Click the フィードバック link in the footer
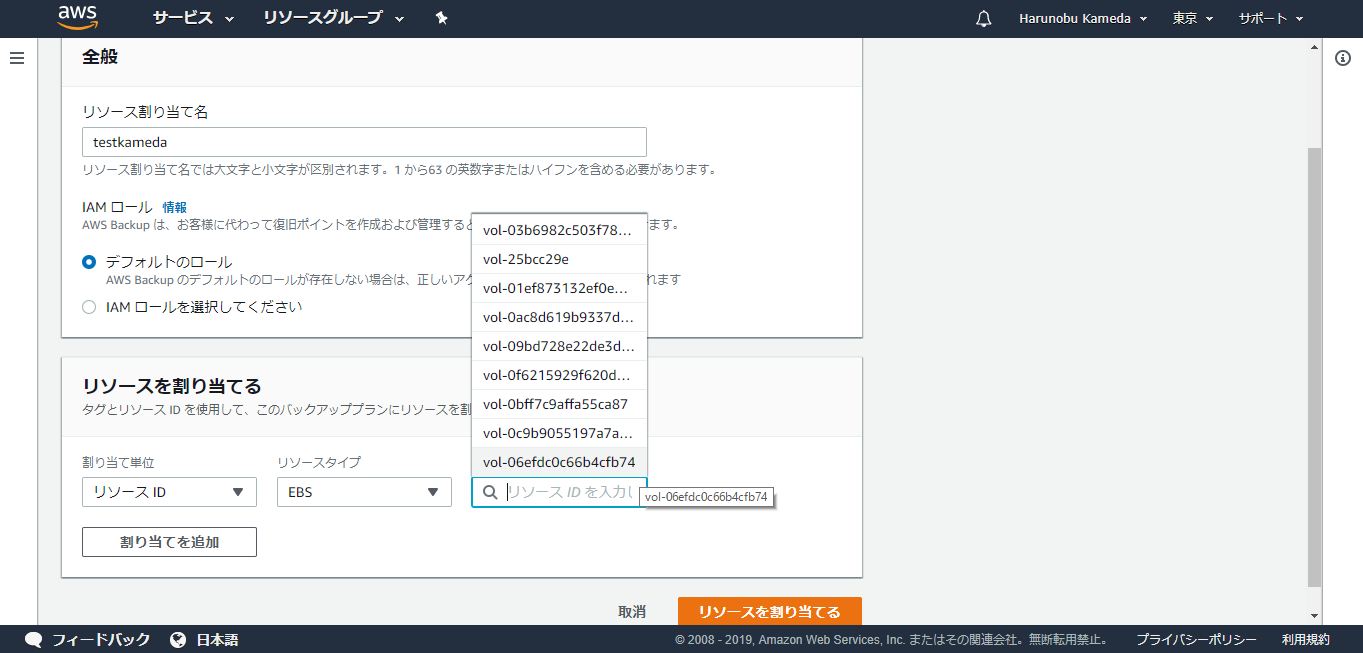Screen dimensions: 1363x653 (x=101, y=640)
